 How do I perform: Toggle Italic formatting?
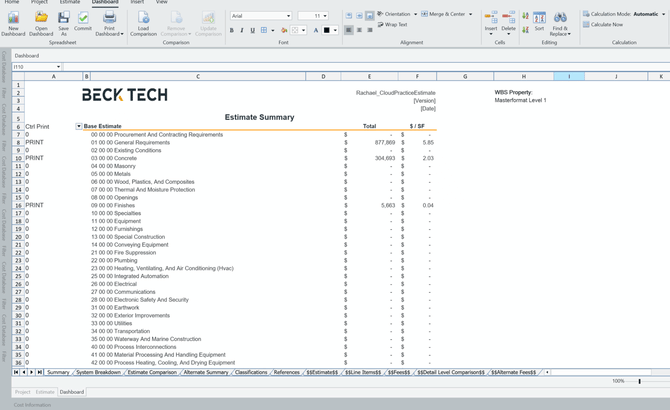point(242,31)
